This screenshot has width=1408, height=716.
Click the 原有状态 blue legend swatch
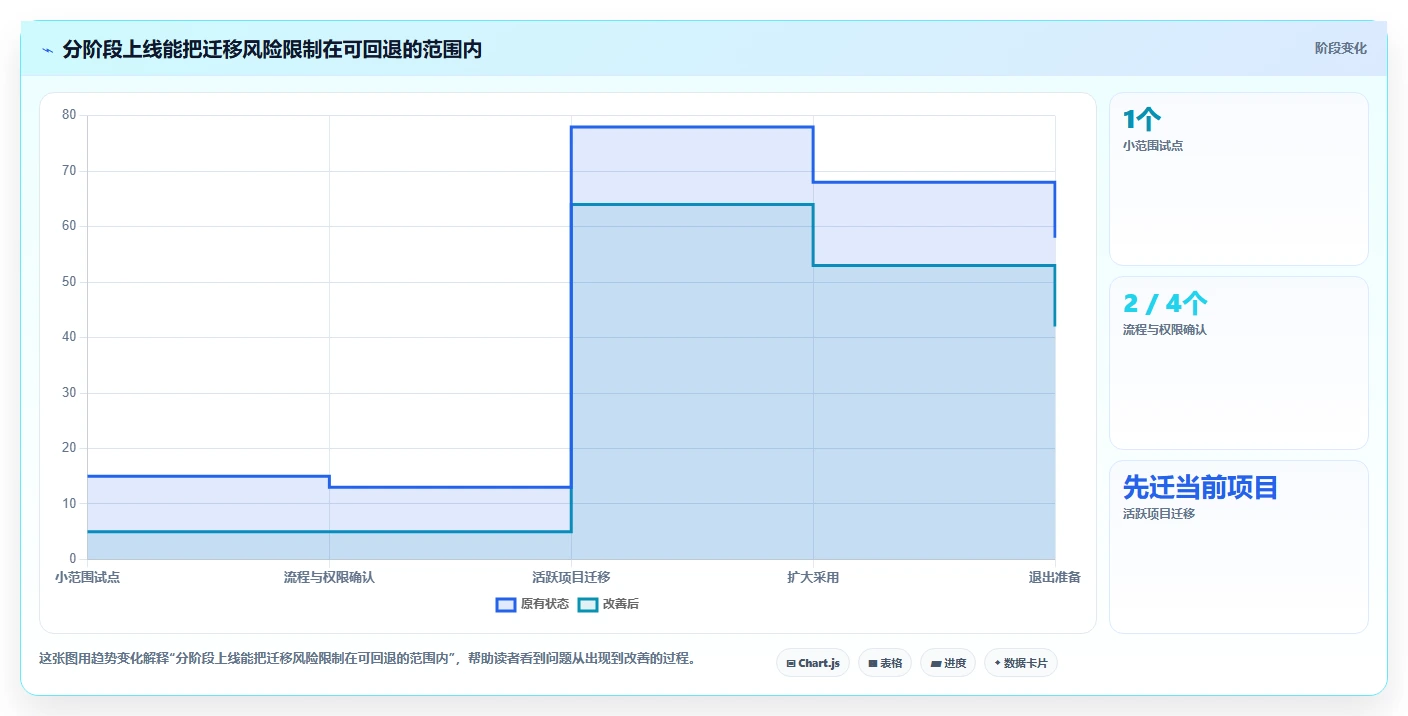[506, 604]
